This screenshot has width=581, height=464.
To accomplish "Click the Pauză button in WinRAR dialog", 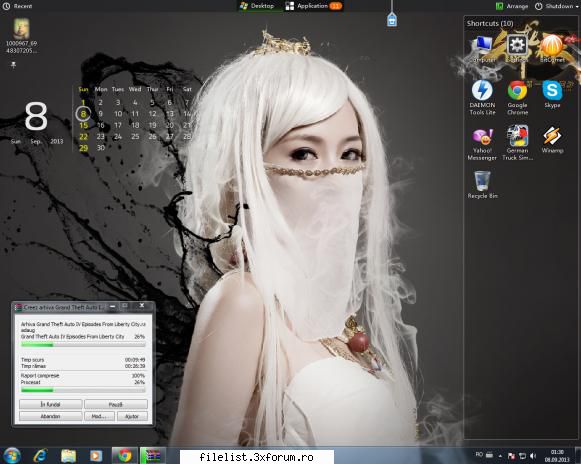I will (116, 404).
